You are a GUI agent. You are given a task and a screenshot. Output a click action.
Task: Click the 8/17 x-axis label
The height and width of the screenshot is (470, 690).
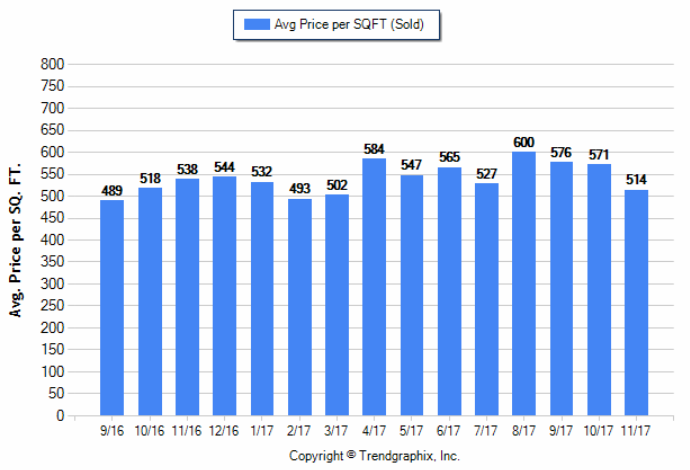point(524,431)
